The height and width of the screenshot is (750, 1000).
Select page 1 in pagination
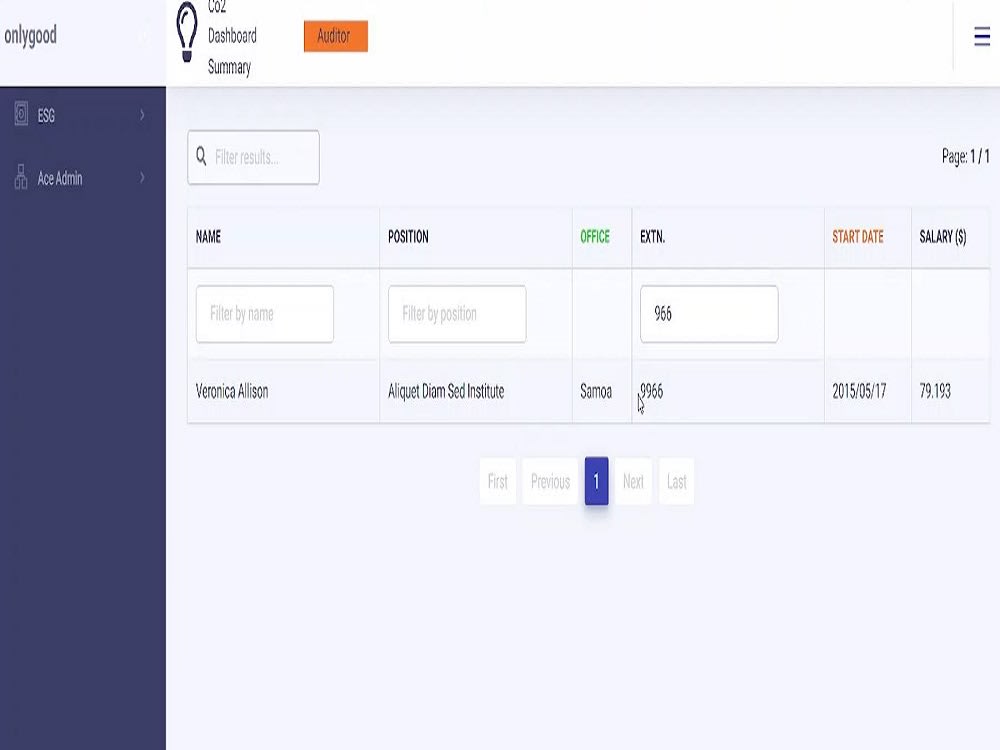point(595,481)
